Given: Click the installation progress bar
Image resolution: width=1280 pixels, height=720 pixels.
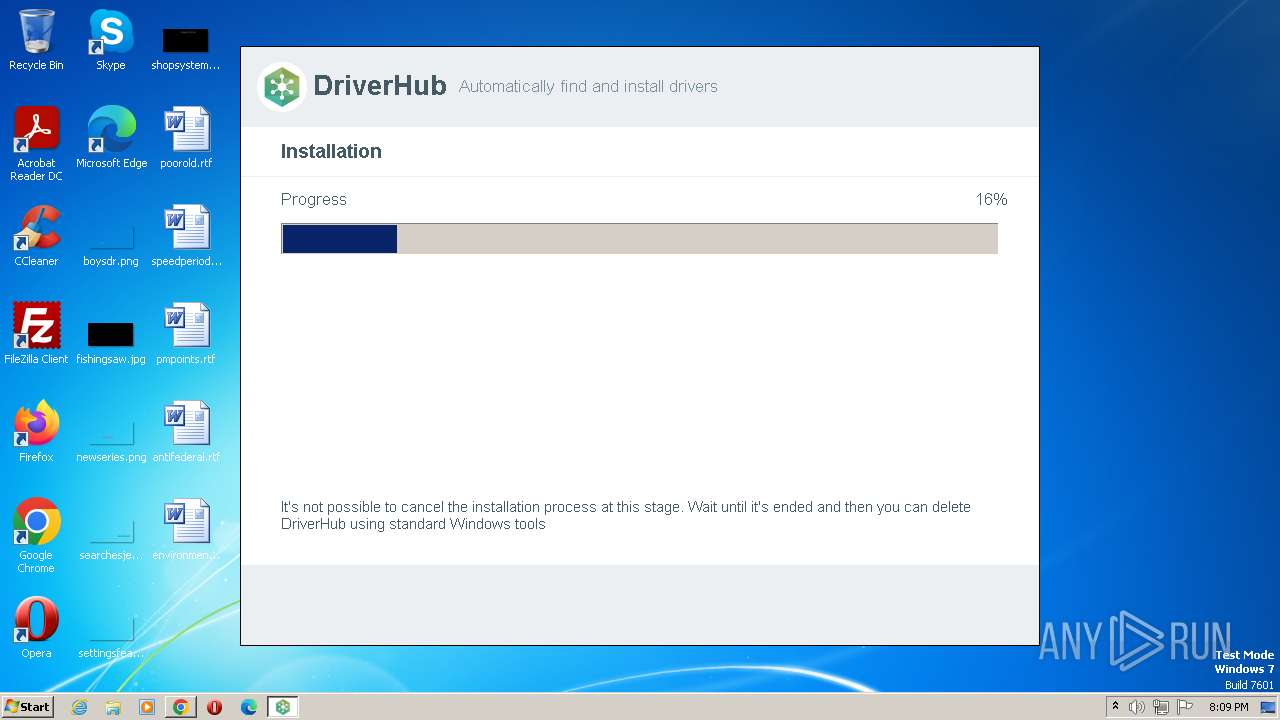Looking at the screenshot, I should coord(639,239).
